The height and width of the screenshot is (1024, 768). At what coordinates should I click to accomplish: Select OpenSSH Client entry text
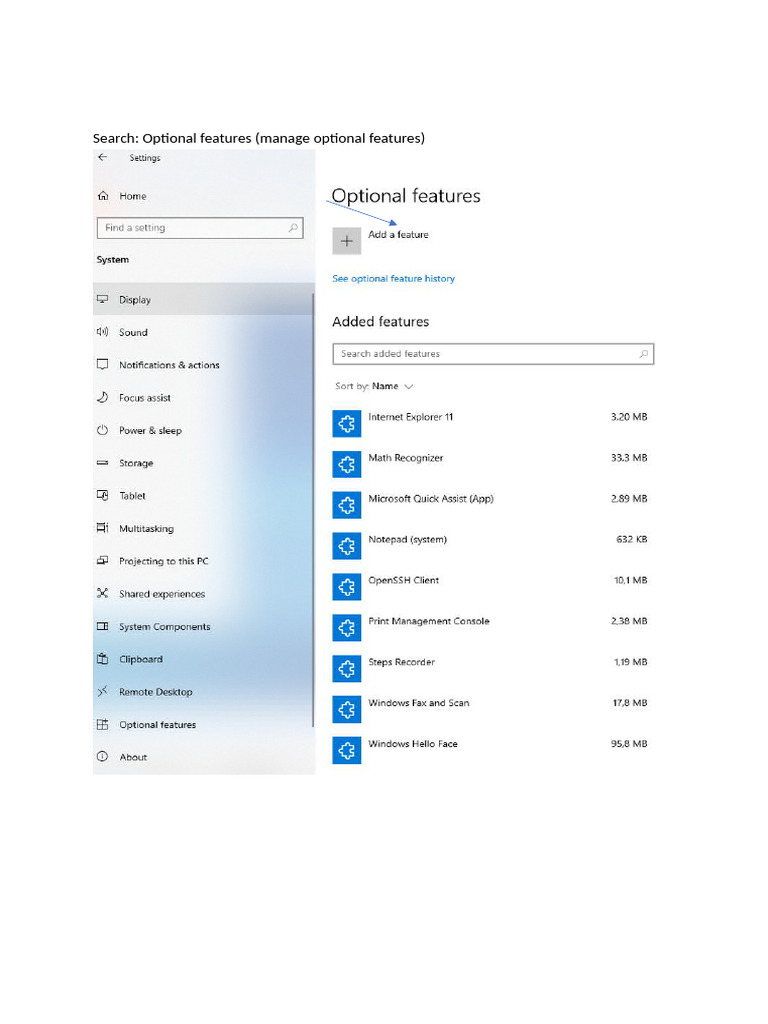click(x=404, y=580)
